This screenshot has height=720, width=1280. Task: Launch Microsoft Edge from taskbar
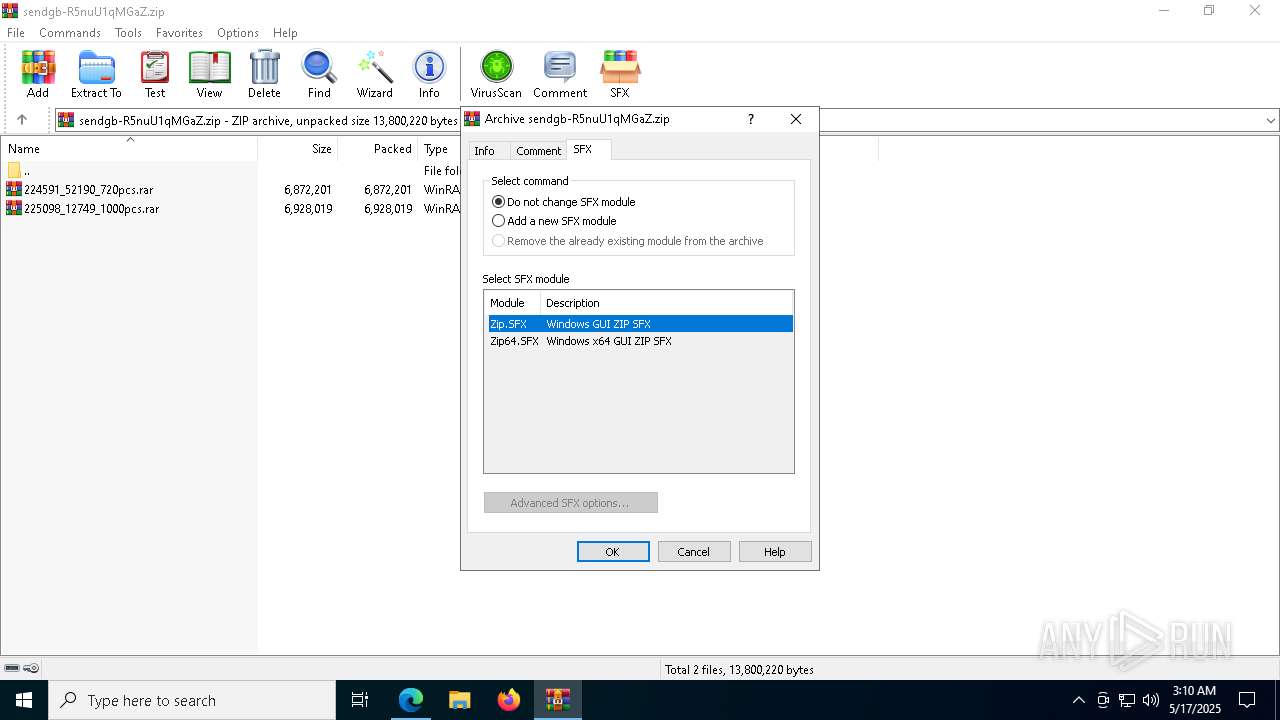tap(411, 700)
